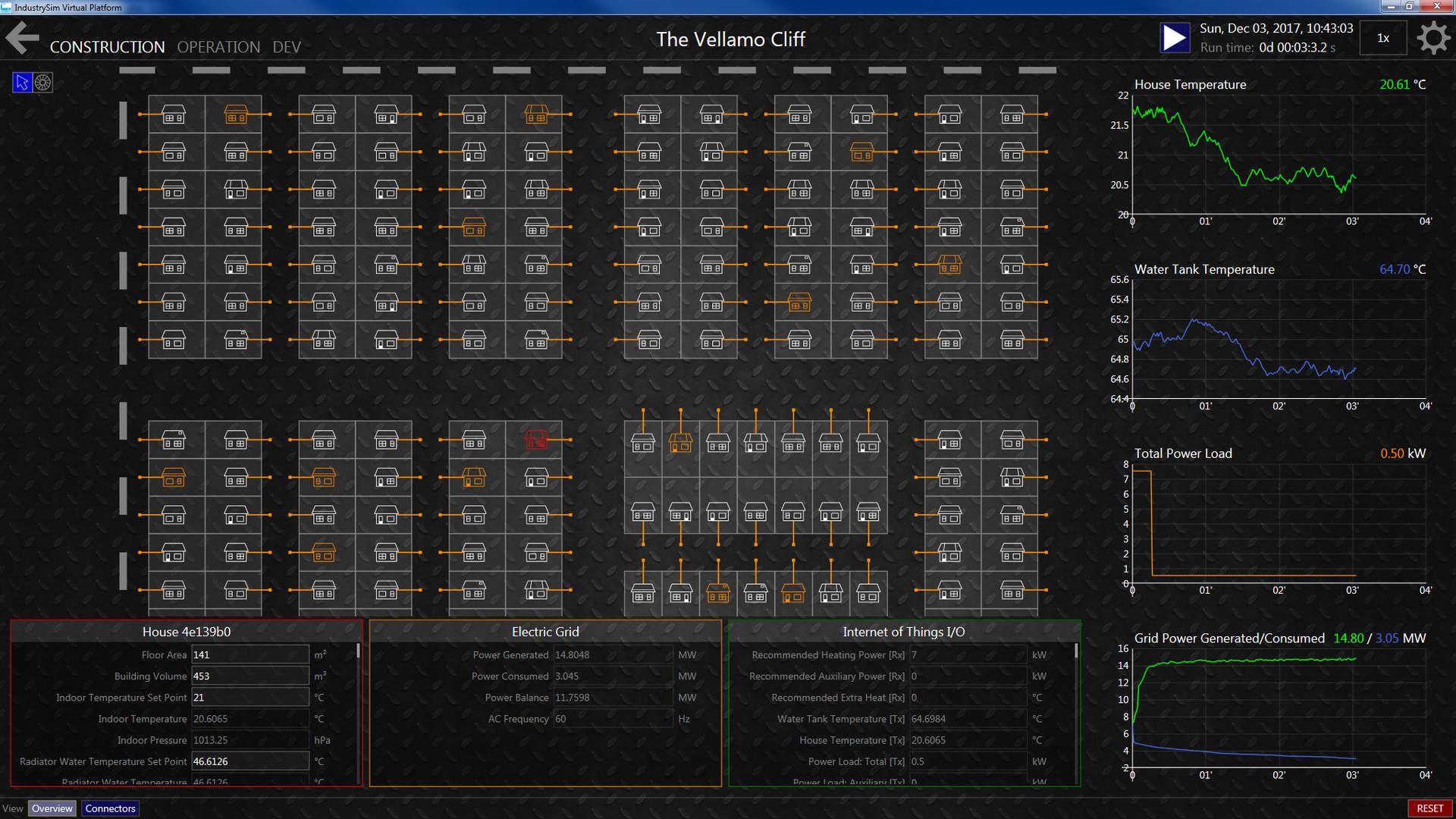Open the DEV tab
The image size is (1456, 819).
point(286,46)
